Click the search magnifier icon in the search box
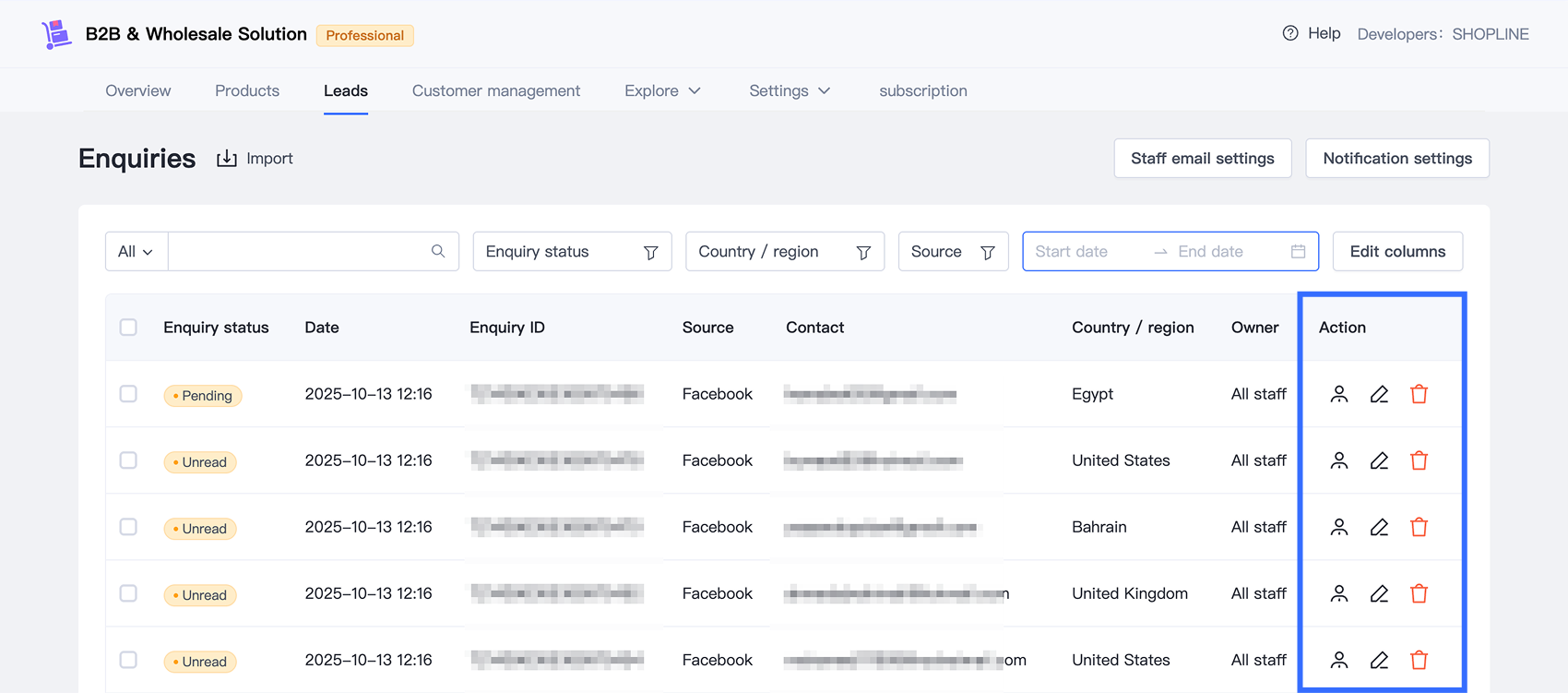The width and height of the screenshot is (1568, 693). pyautogui.click(x=438, y=251)
